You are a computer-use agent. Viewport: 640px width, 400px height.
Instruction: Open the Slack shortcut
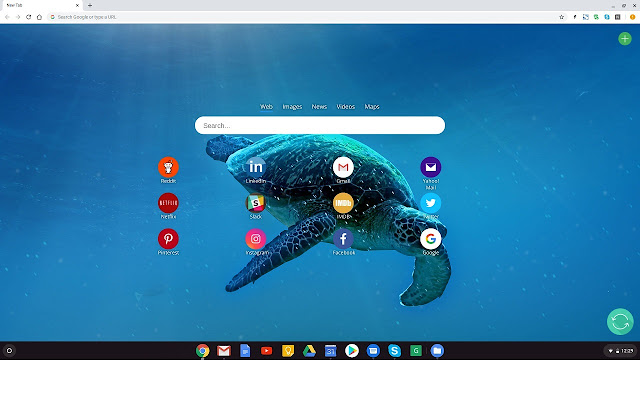pyautogui.click(x=256, y=203)
